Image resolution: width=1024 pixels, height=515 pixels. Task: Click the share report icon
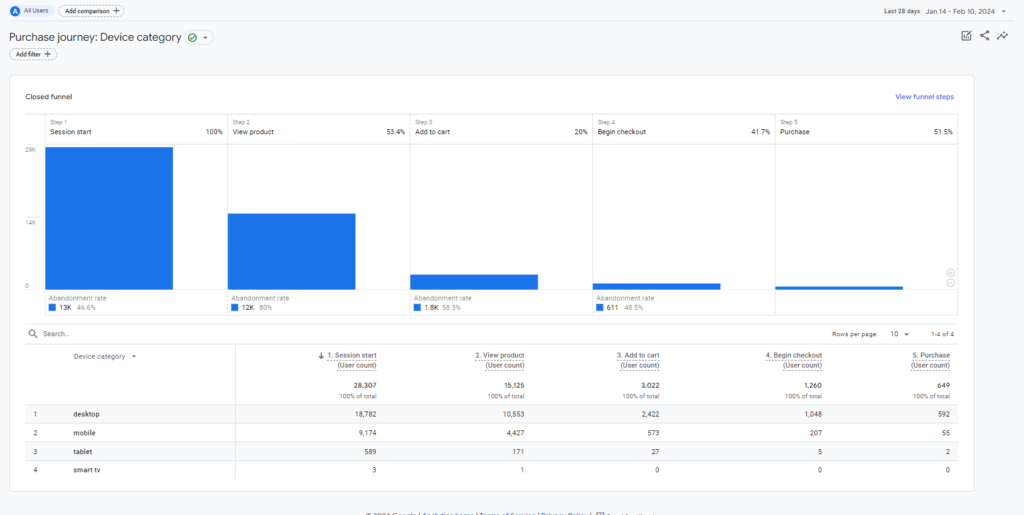pos(984,36)
